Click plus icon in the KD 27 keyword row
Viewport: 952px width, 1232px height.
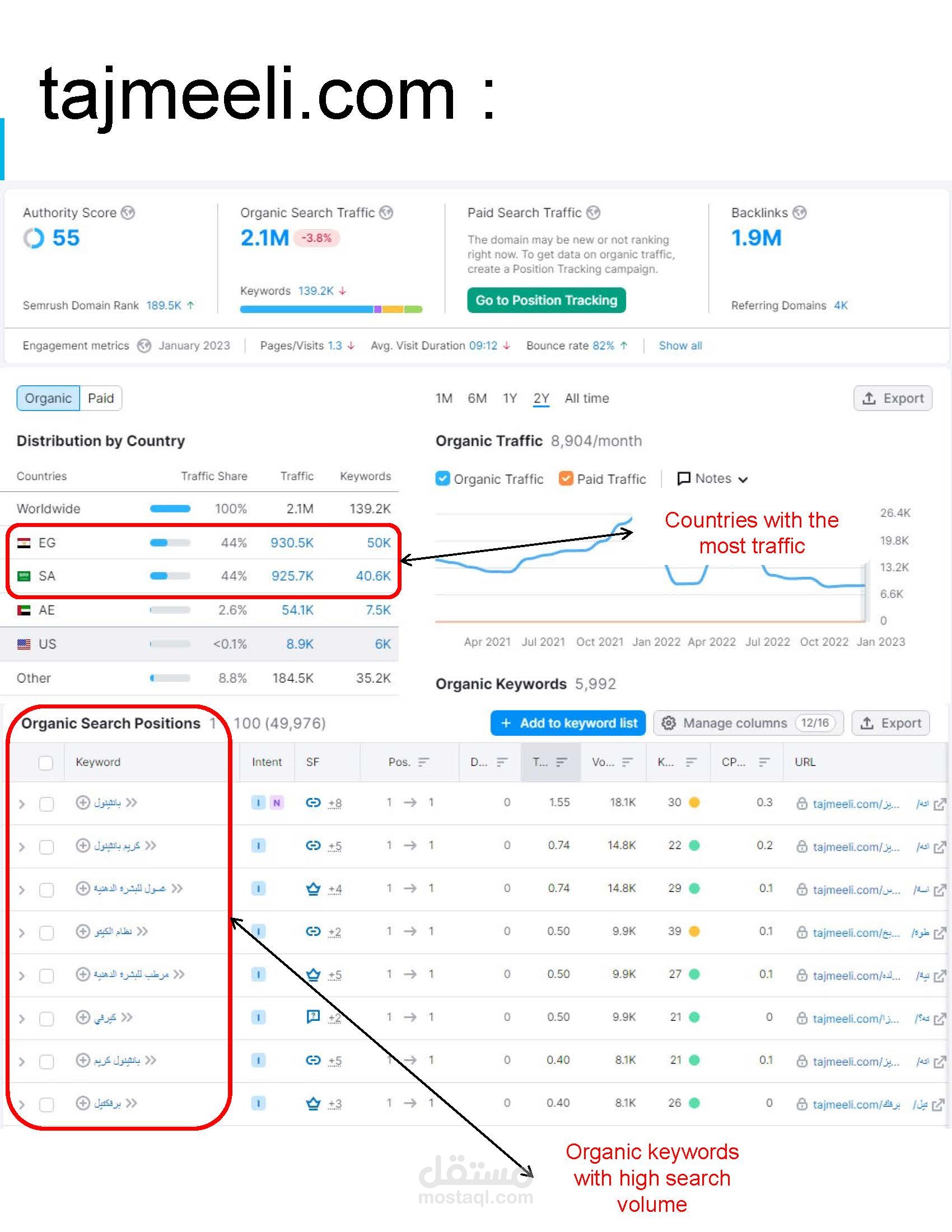pyautogui.click(x=83, y=974)
